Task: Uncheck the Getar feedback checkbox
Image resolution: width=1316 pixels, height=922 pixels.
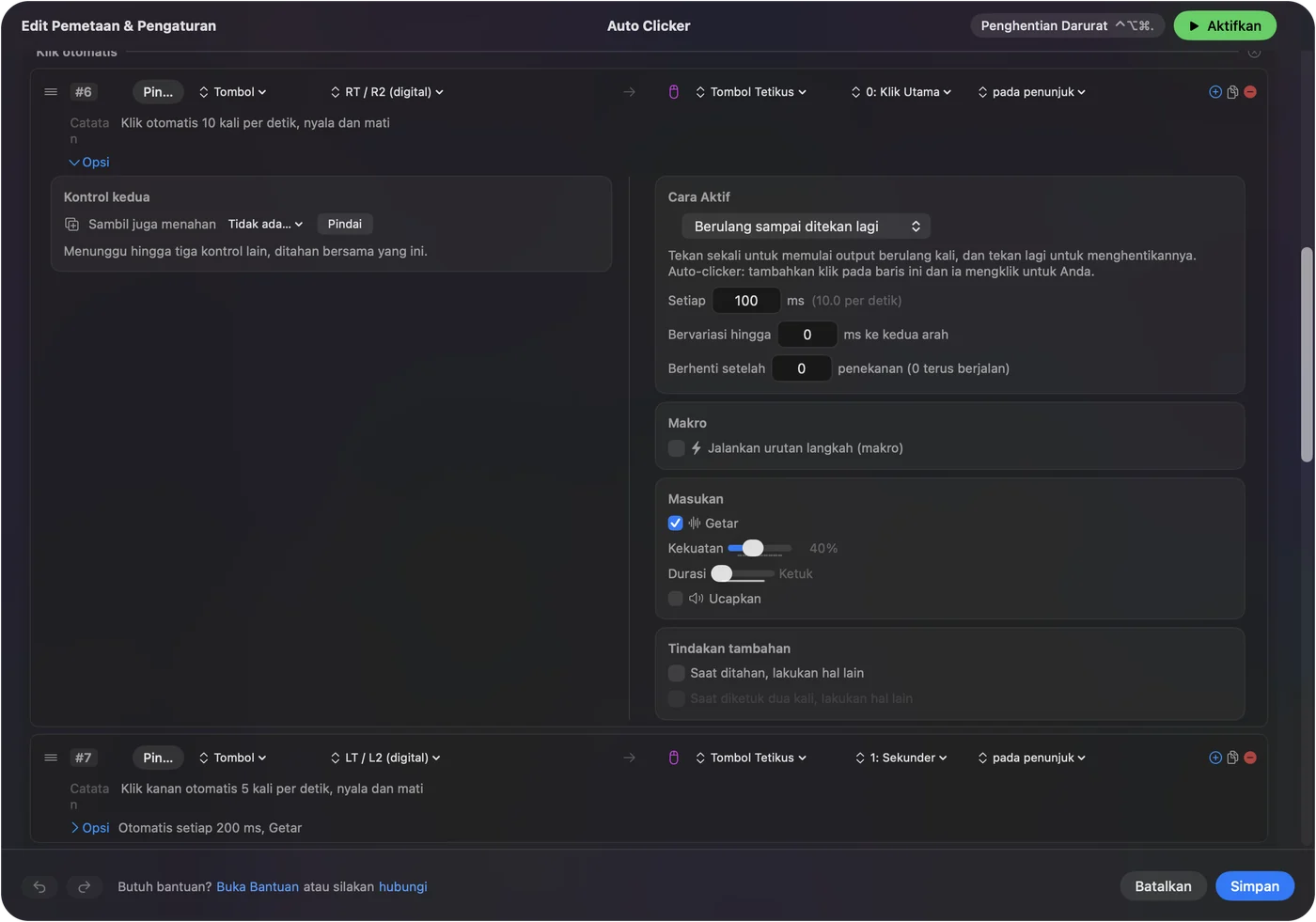Action: (x=676, y=524)
